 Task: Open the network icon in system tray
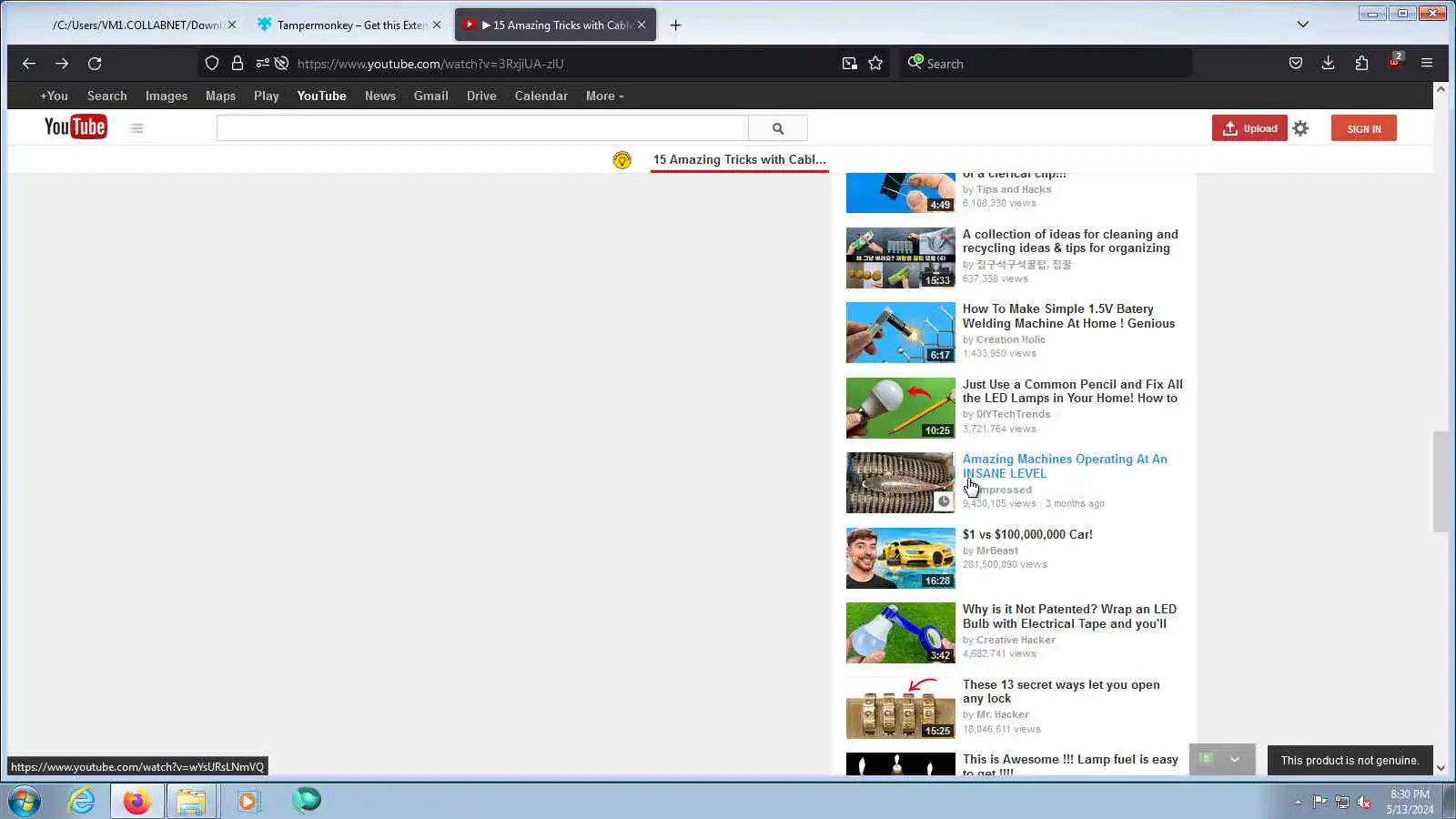tap(1341, 802)
